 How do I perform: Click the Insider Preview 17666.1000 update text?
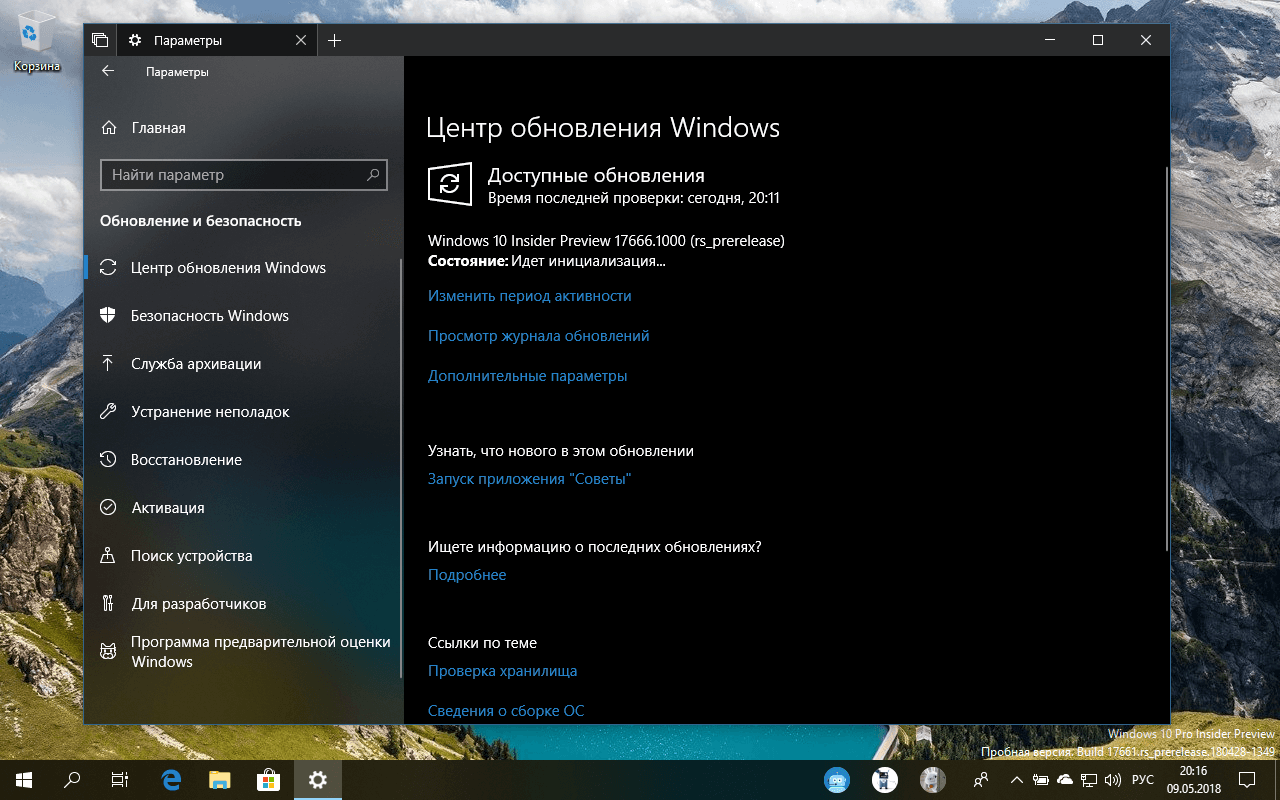606,241
